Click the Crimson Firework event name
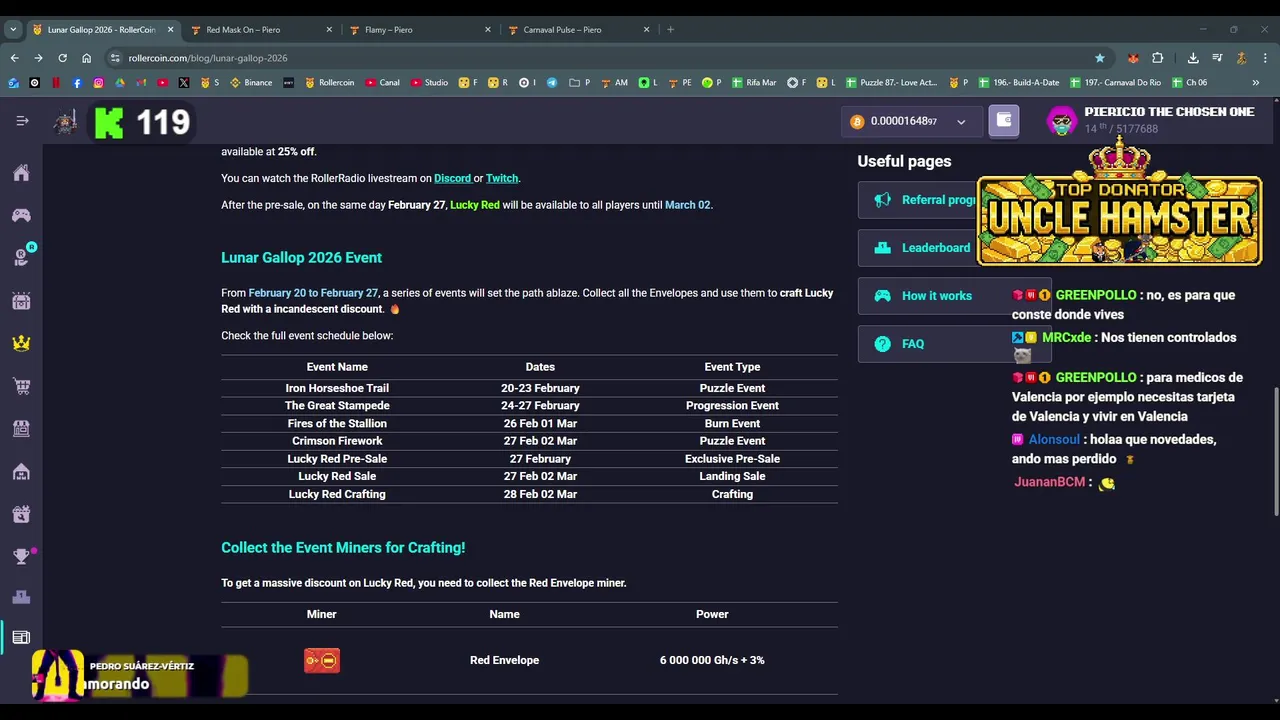Screen dimensions: 1280x720 (x=337, y=441)
